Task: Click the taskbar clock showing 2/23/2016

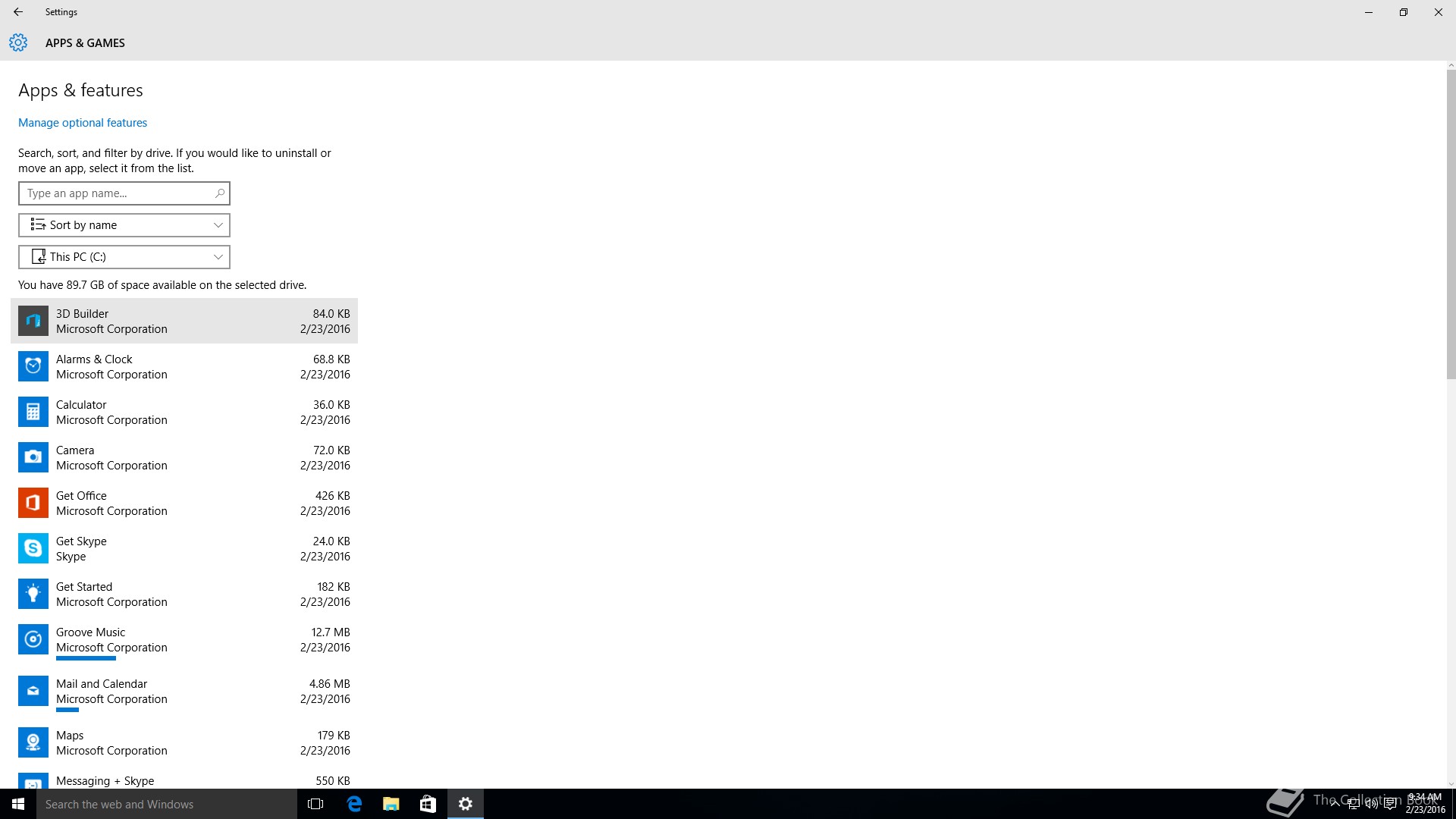Action: (x=1425, y=804)
